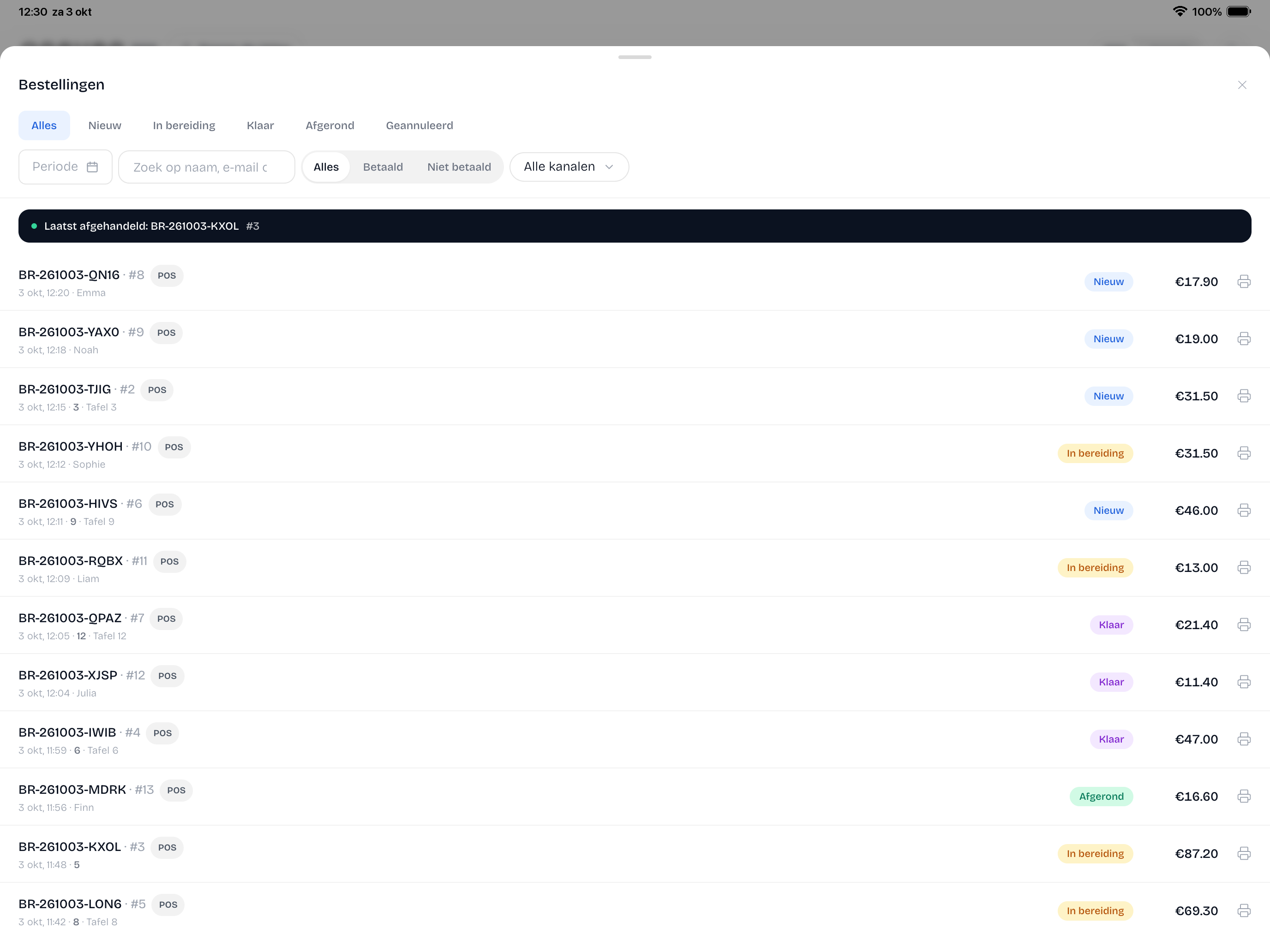Filter orders by Niet betaald
1270x952 pixels.
(459, 167)
